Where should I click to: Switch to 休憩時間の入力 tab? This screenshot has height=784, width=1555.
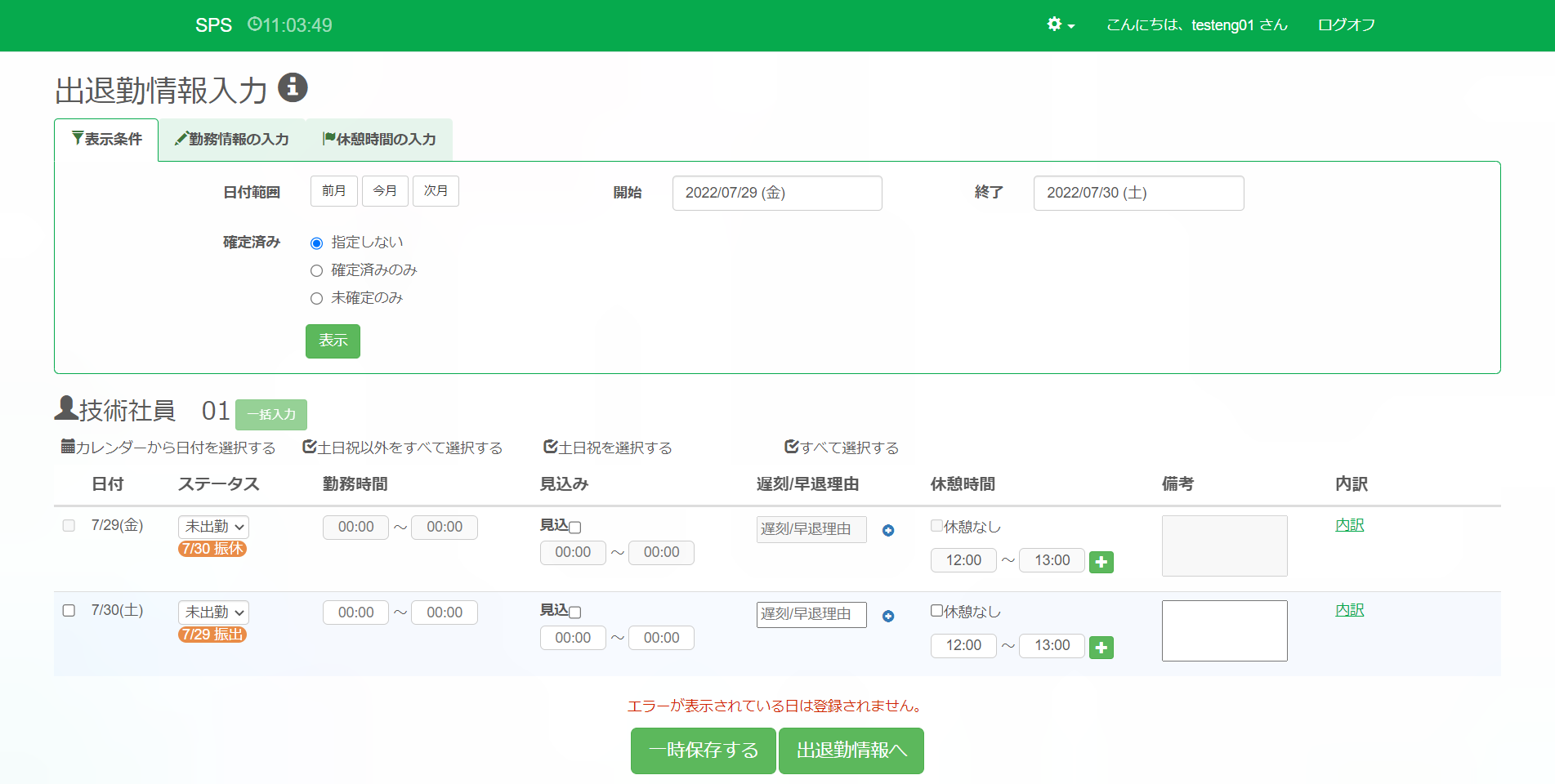(x=379, y=140)
